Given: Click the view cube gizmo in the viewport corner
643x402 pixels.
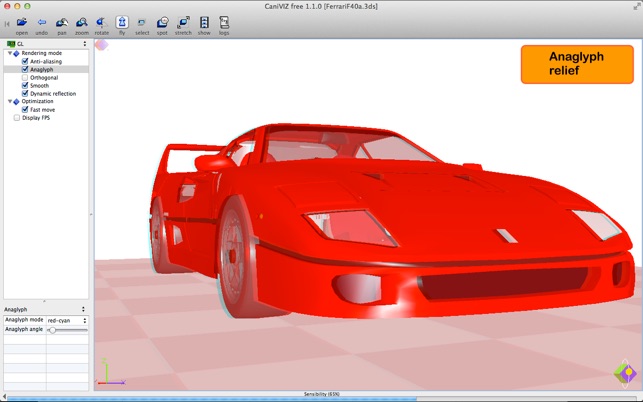Looking at the screenshot, I should pyautogui.click(x=625, y=373).
